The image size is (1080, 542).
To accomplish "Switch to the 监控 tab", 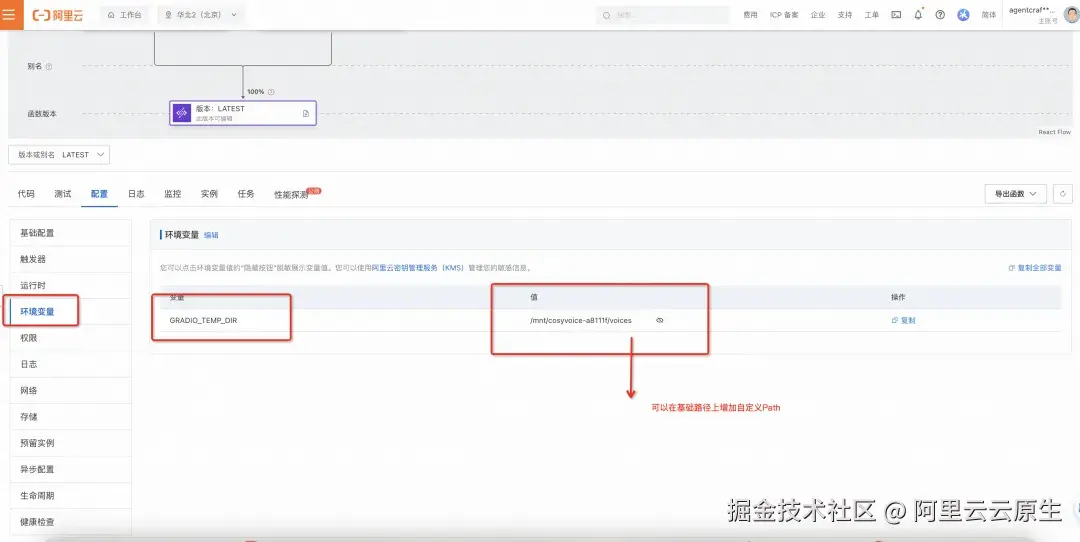I will (x=173, y=194).
